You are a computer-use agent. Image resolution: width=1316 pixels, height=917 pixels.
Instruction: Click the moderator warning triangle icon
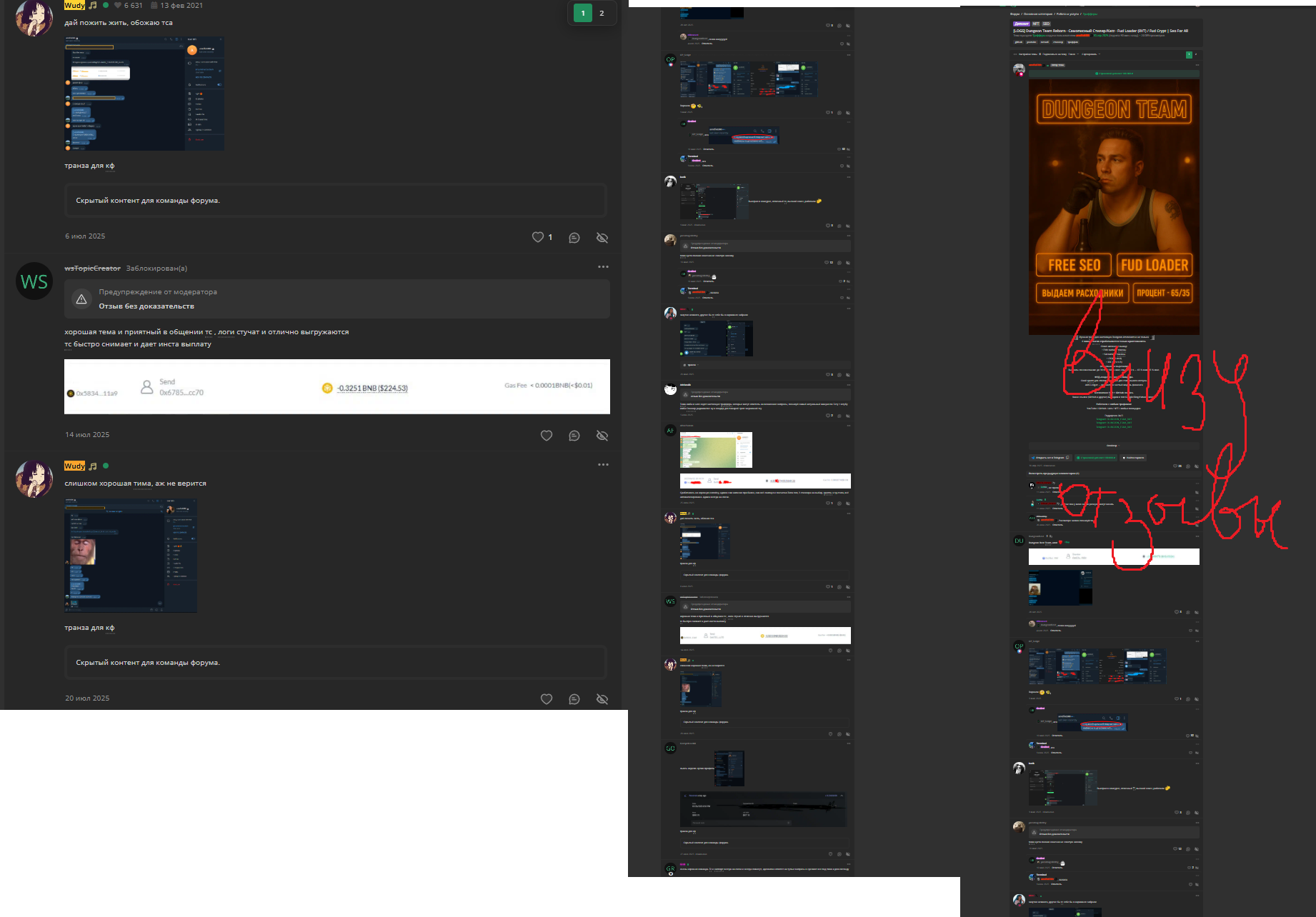(81, 299)
